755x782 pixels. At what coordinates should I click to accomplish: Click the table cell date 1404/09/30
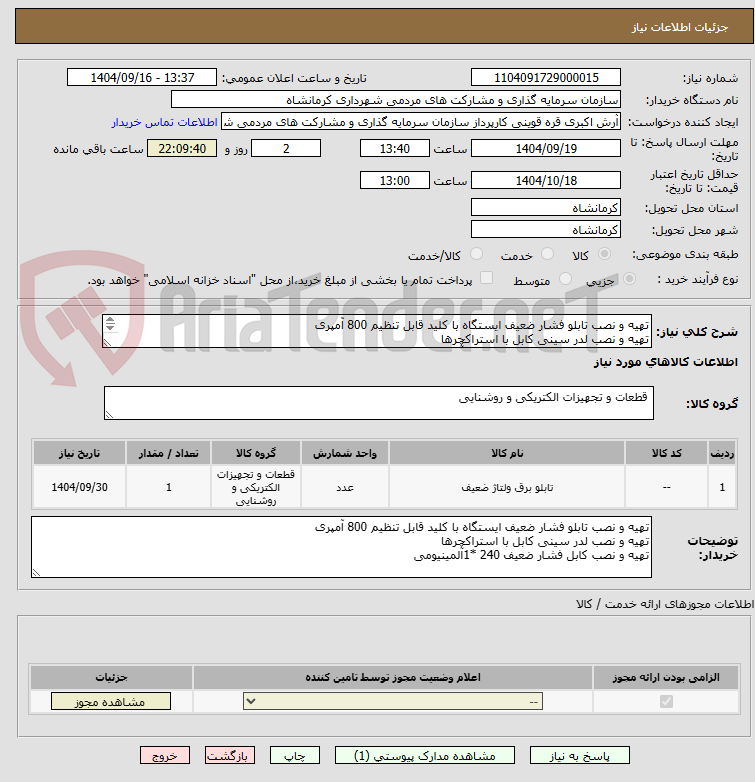point(79,487)
